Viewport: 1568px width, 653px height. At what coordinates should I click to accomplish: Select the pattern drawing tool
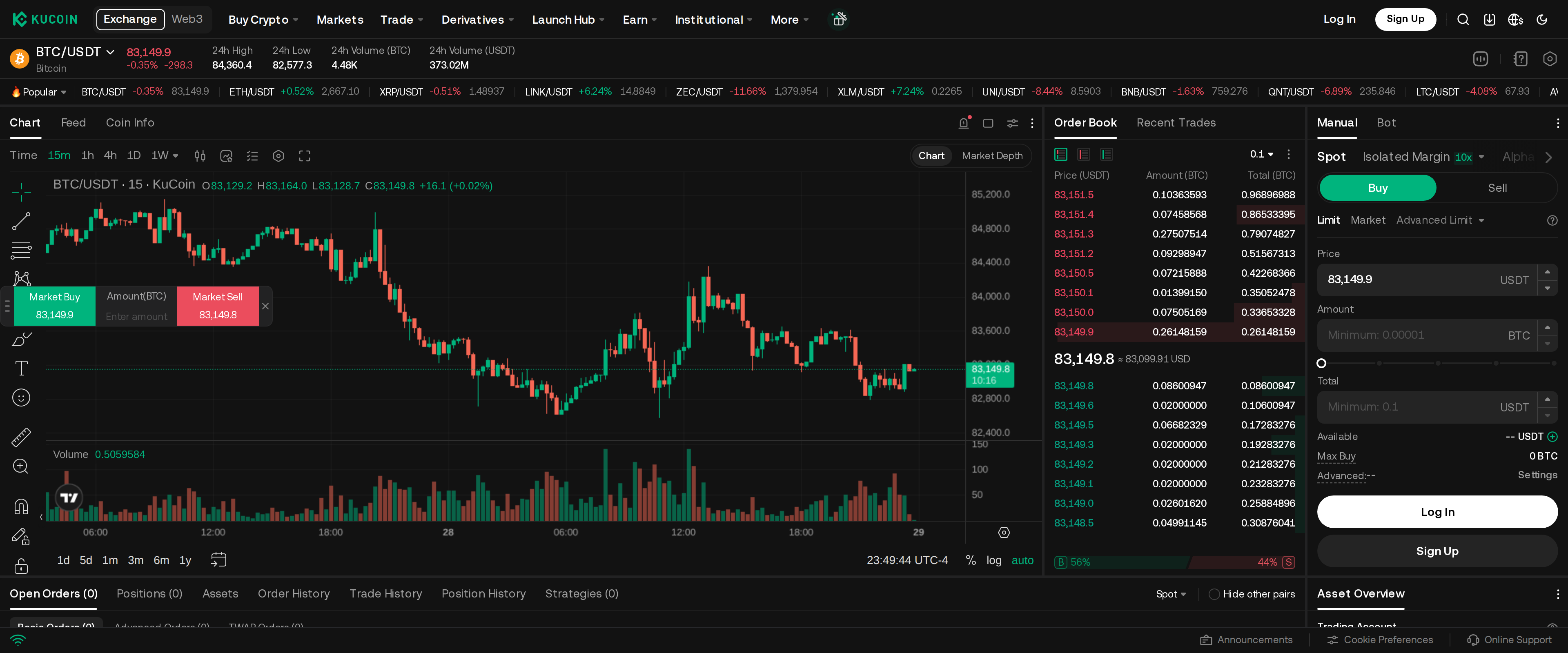(21, 278)
